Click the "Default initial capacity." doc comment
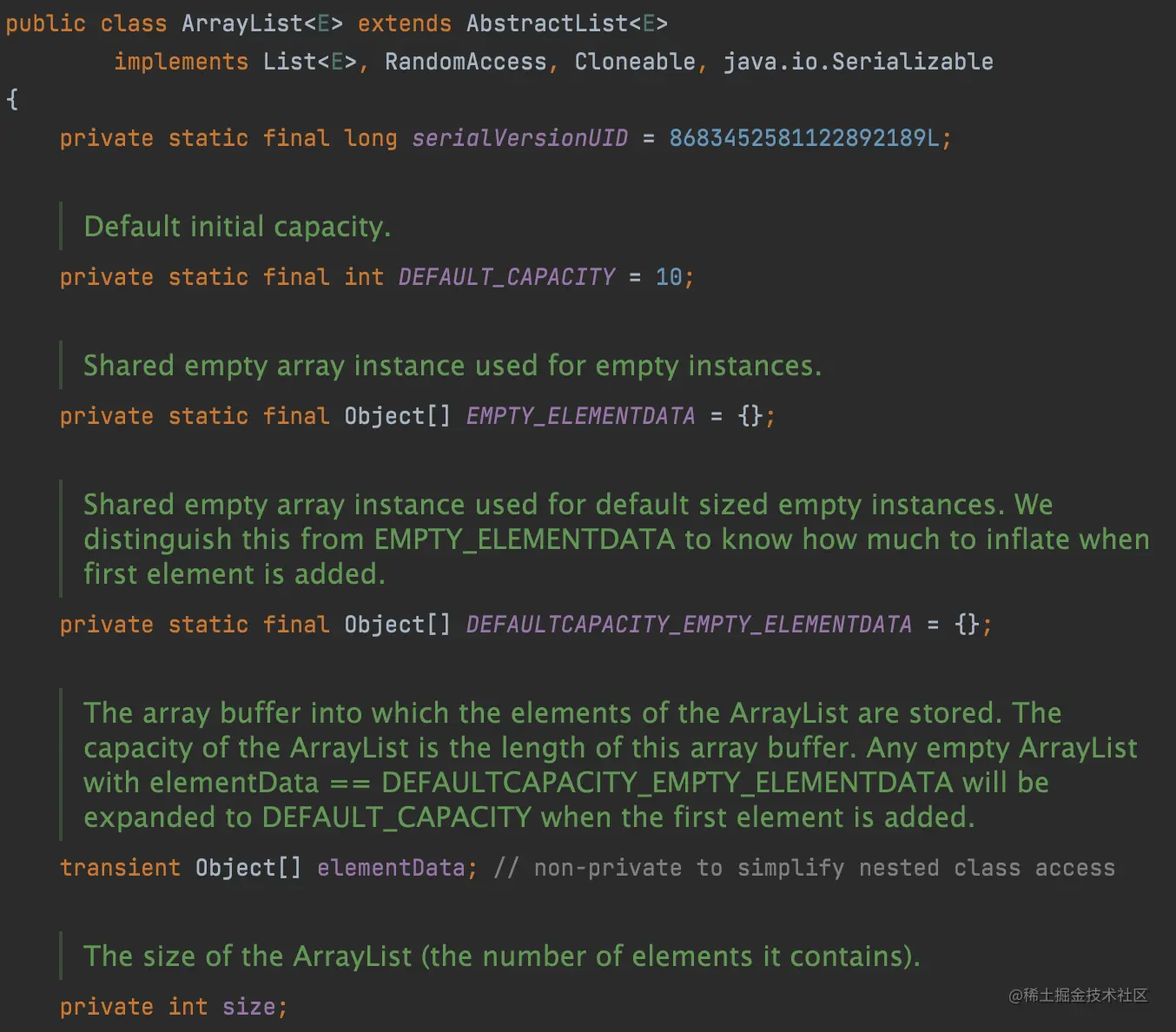Screen dimensions: 1176x1032 pos(237,227)
